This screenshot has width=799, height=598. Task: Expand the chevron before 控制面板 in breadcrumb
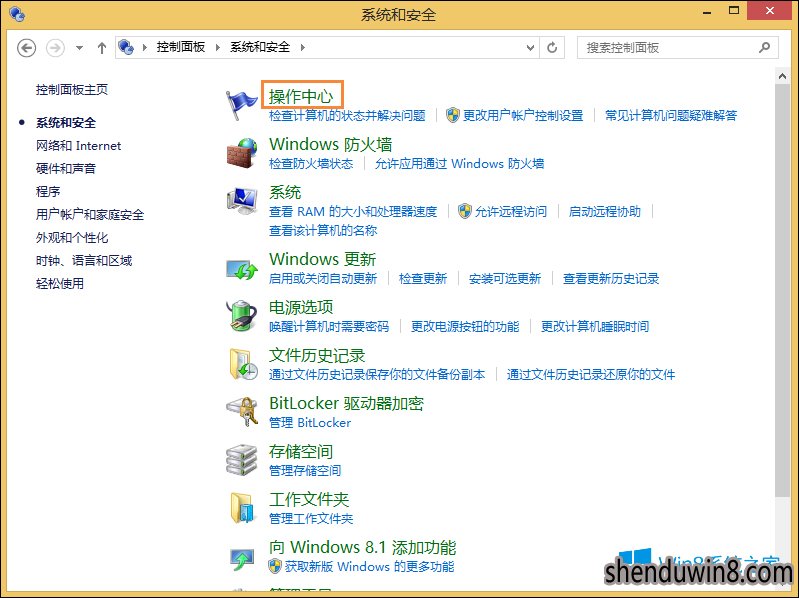(x=145, y=47)
